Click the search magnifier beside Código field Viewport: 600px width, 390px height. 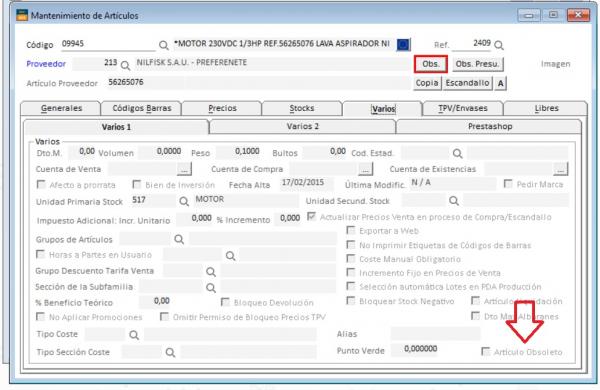coord(164,45)
